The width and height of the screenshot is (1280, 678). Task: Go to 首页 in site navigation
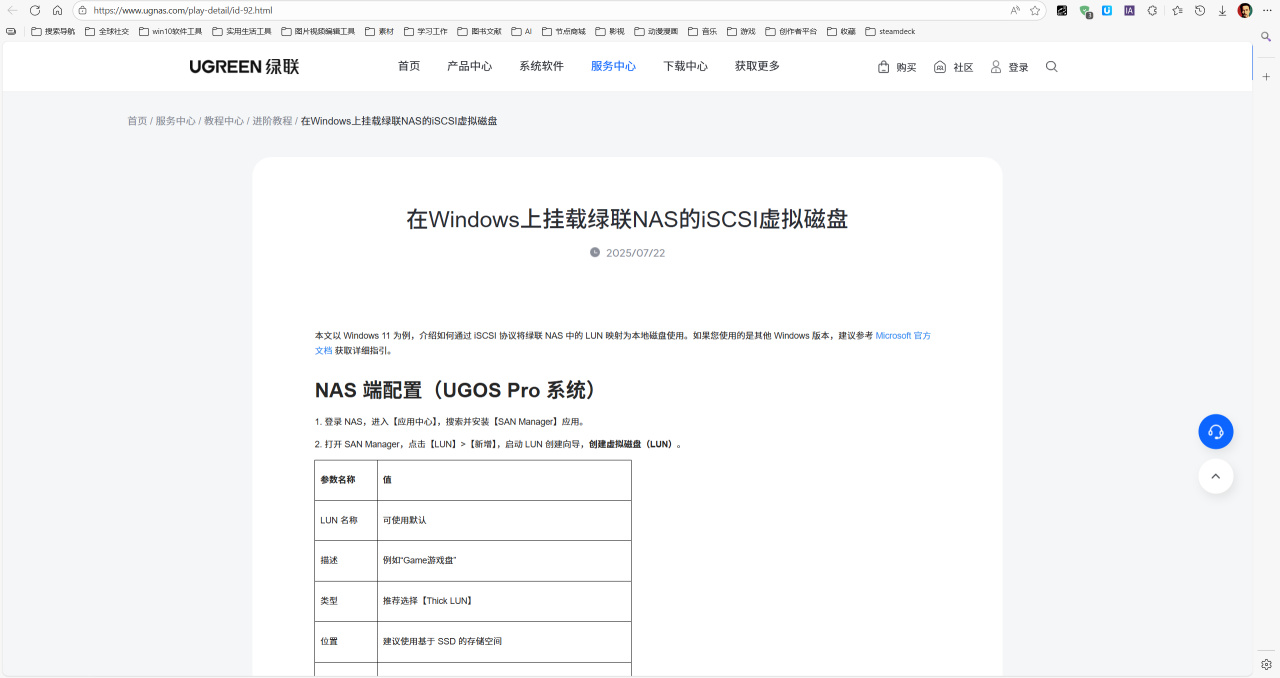pyautogui.click(x=409, y=66)
